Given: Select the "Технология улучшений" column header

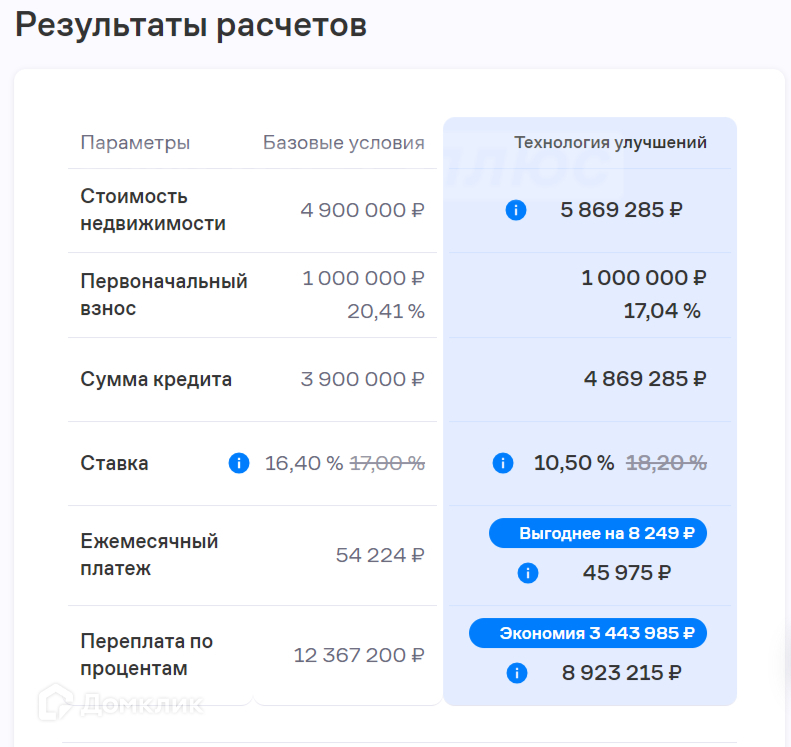Looking at the screenshot, I should tap(610, 143).
